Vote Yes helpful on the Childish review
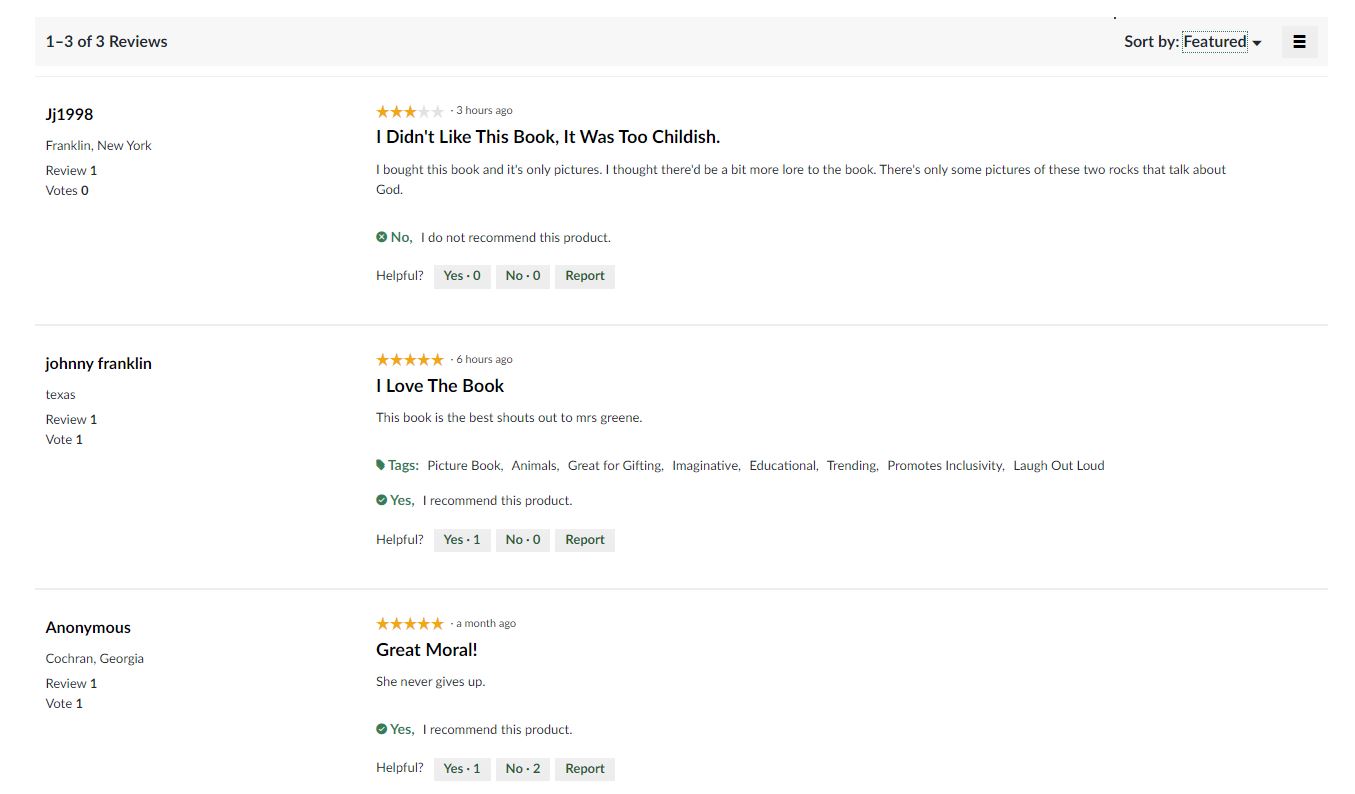This screenshot has height=794, width=1355. point(462,276)
